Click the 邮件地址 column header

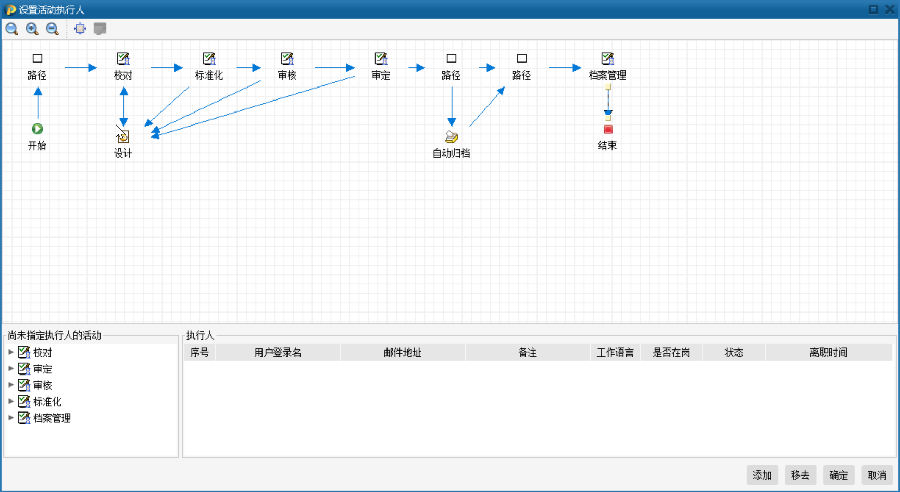pos(403,352)
